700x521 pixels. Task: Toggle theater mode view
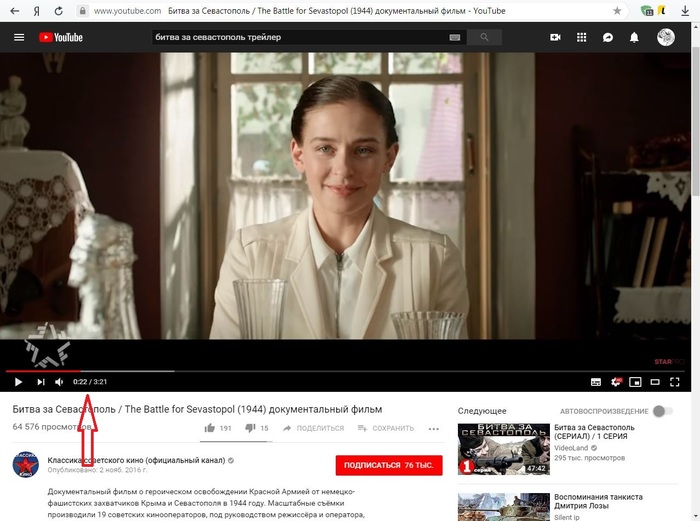[x=655, y=381]
